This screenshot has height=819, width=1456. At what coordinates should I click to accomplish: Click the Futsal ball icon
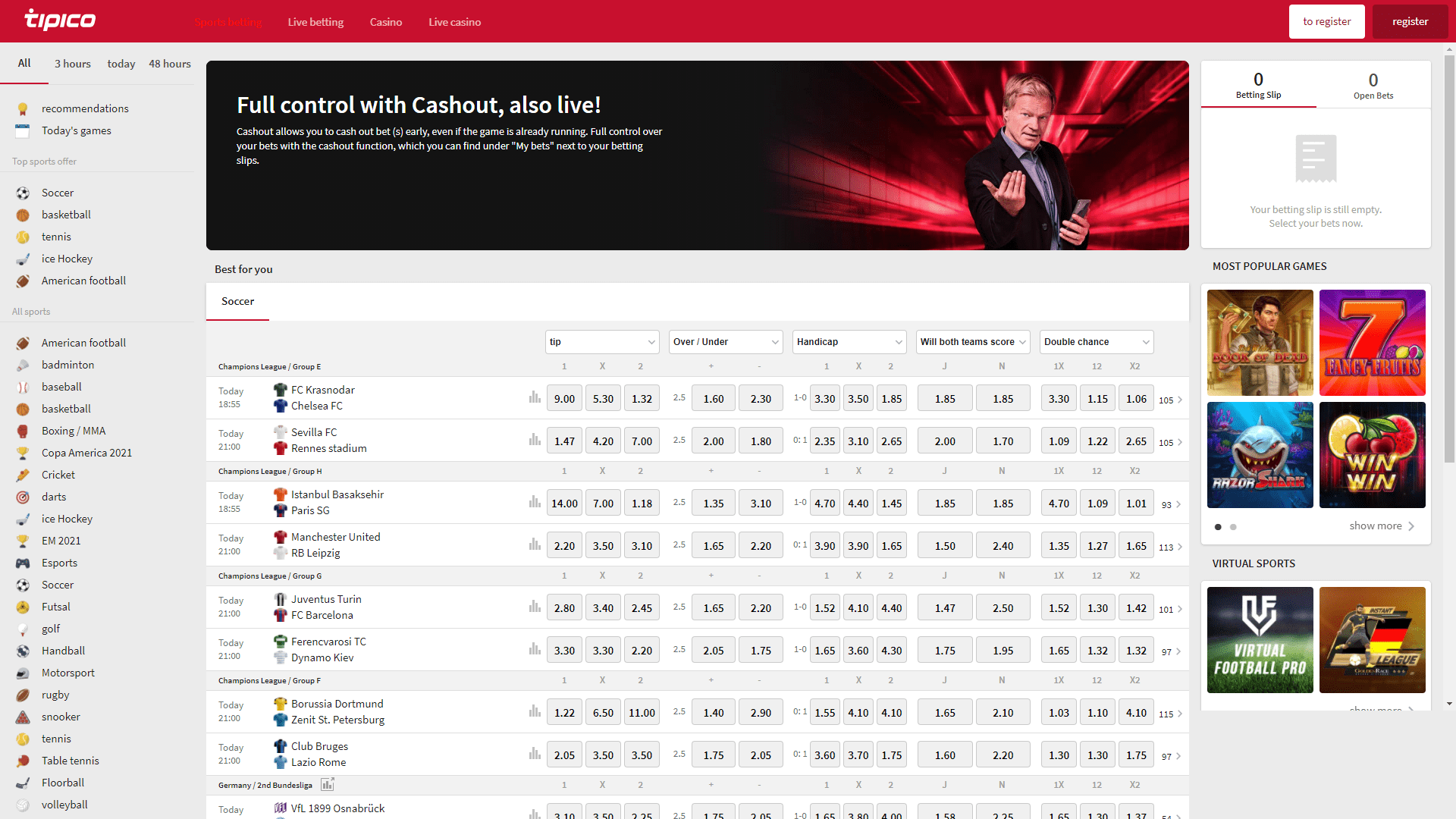[x=23, y=607]
